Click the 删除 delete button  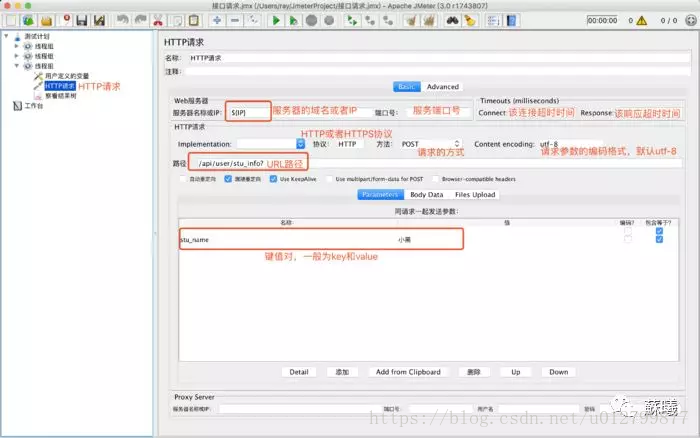474,372
